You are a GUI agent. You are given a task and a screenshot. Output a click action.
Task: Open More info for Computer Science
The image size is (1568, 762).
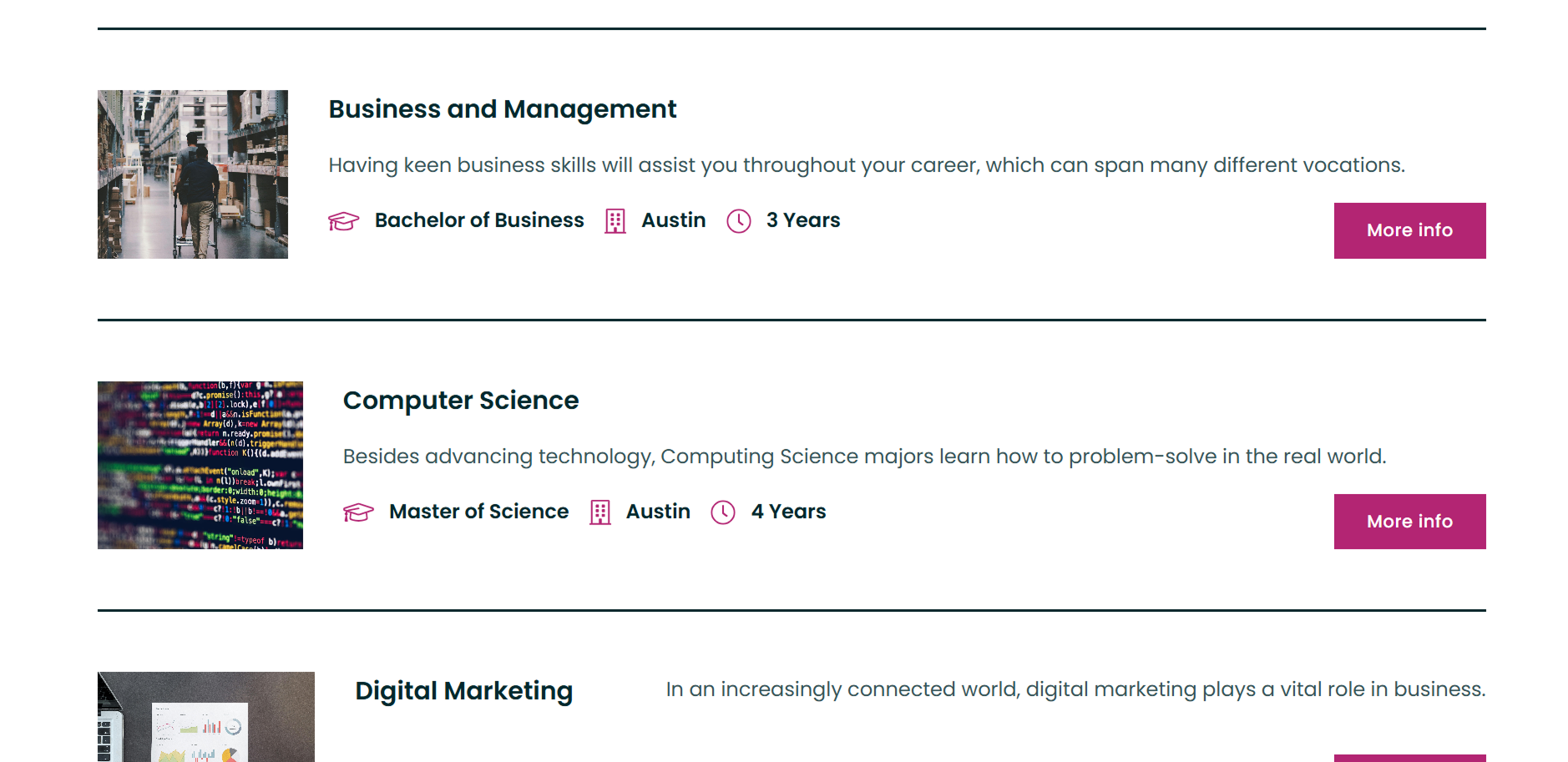[1409, 522]
